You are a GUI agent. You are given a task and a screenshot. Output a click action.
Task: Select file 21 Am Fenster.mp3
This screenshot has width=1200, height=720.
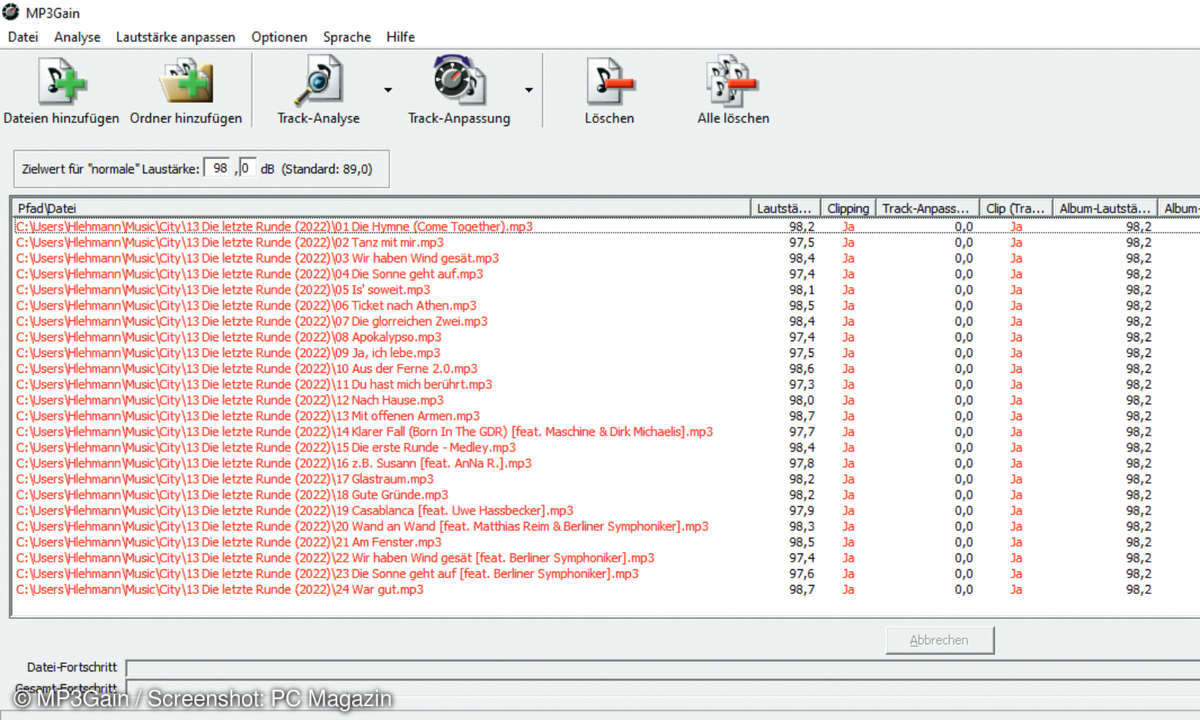click(229, 542)
